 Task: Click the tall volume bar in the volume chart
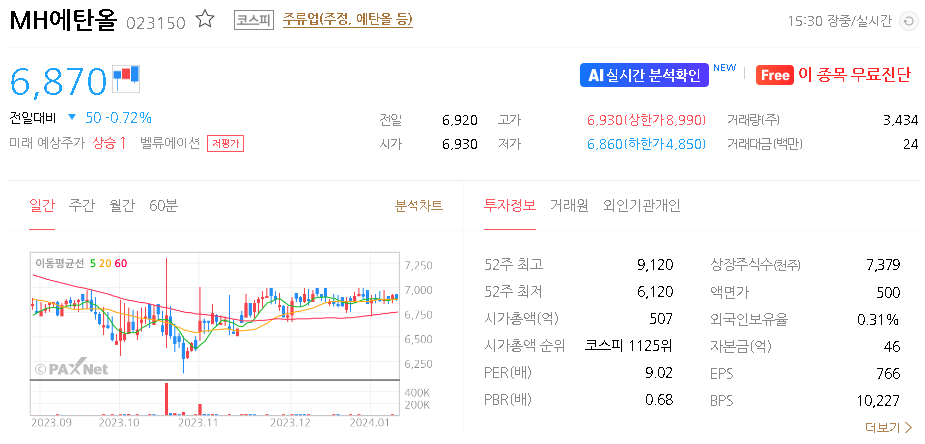point(167,399)
